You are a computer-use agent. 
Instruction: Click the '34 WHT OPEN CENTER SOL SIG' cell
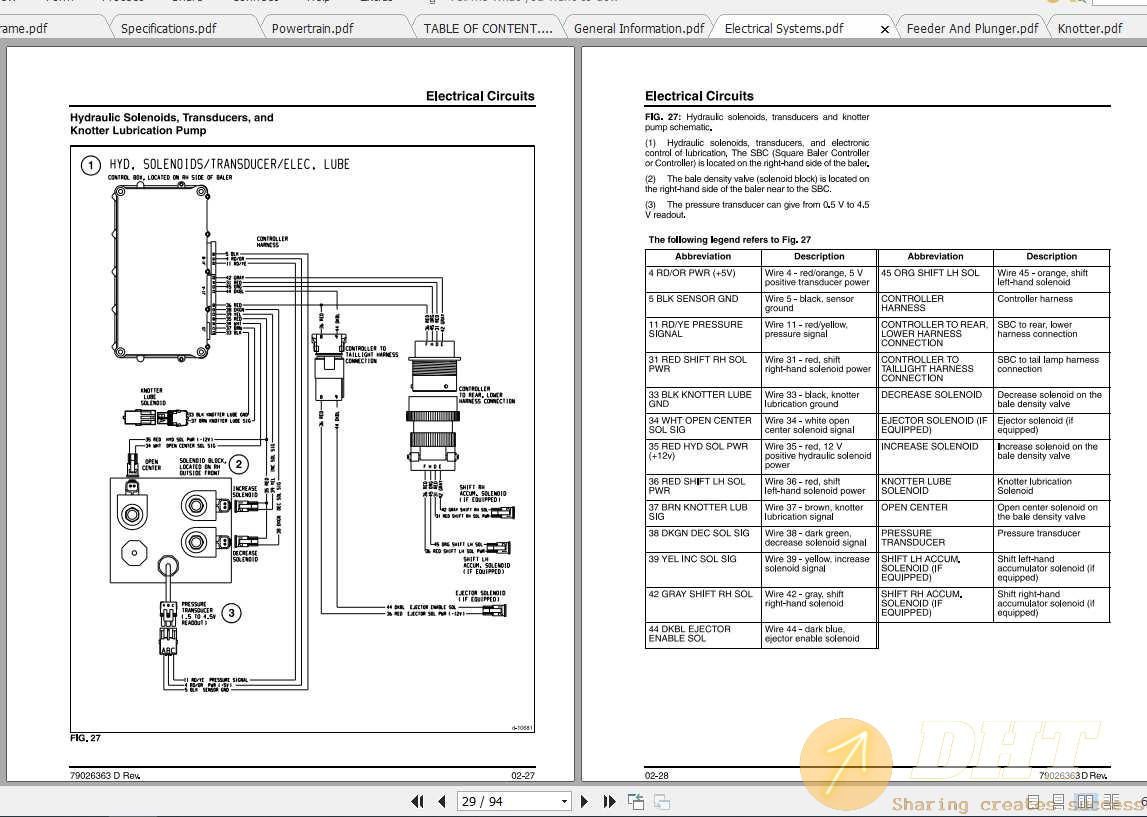pos(703,426)
